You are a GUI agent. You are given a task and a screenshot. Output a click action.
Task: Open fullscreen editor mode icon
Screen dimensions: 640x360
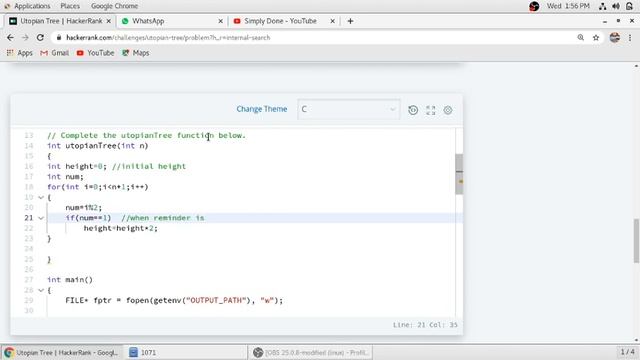point(431,110)
